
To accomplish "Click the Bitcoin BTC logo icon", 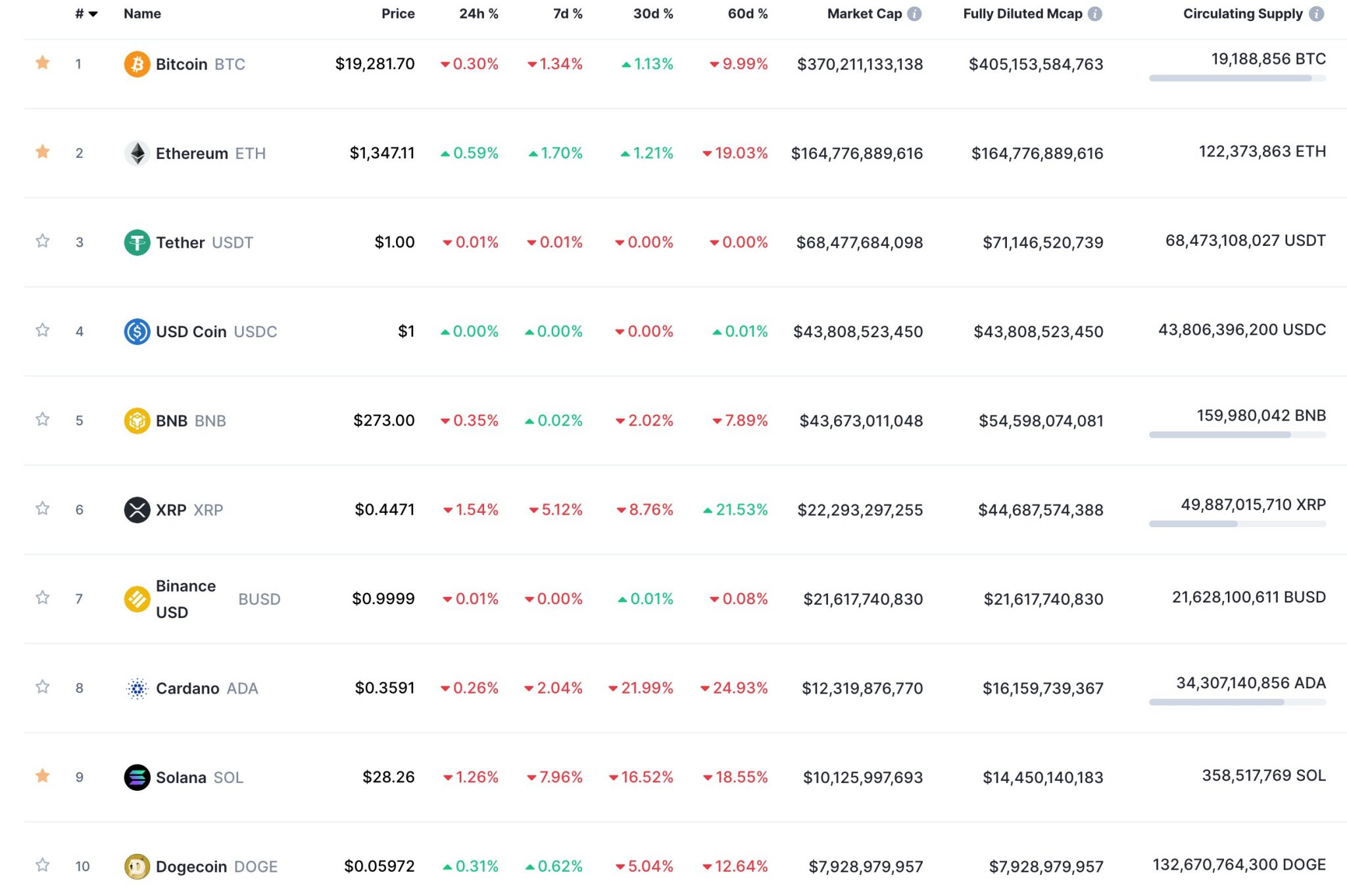I will point(137,64).
